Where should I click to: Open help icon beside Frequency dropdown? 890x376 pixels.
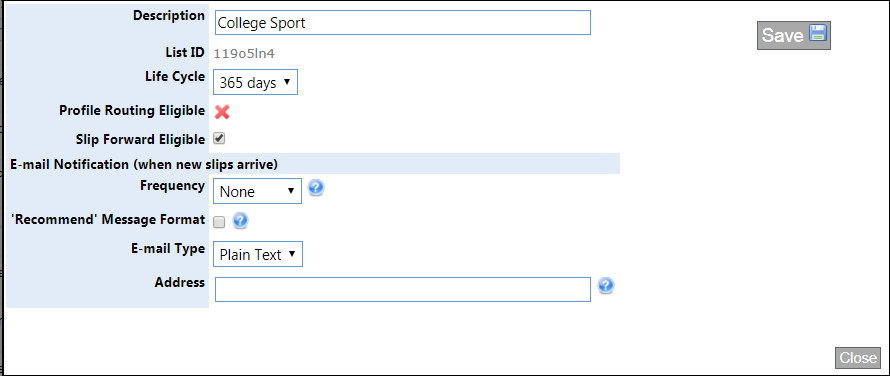pyautogui.click(x=316, y=187)
